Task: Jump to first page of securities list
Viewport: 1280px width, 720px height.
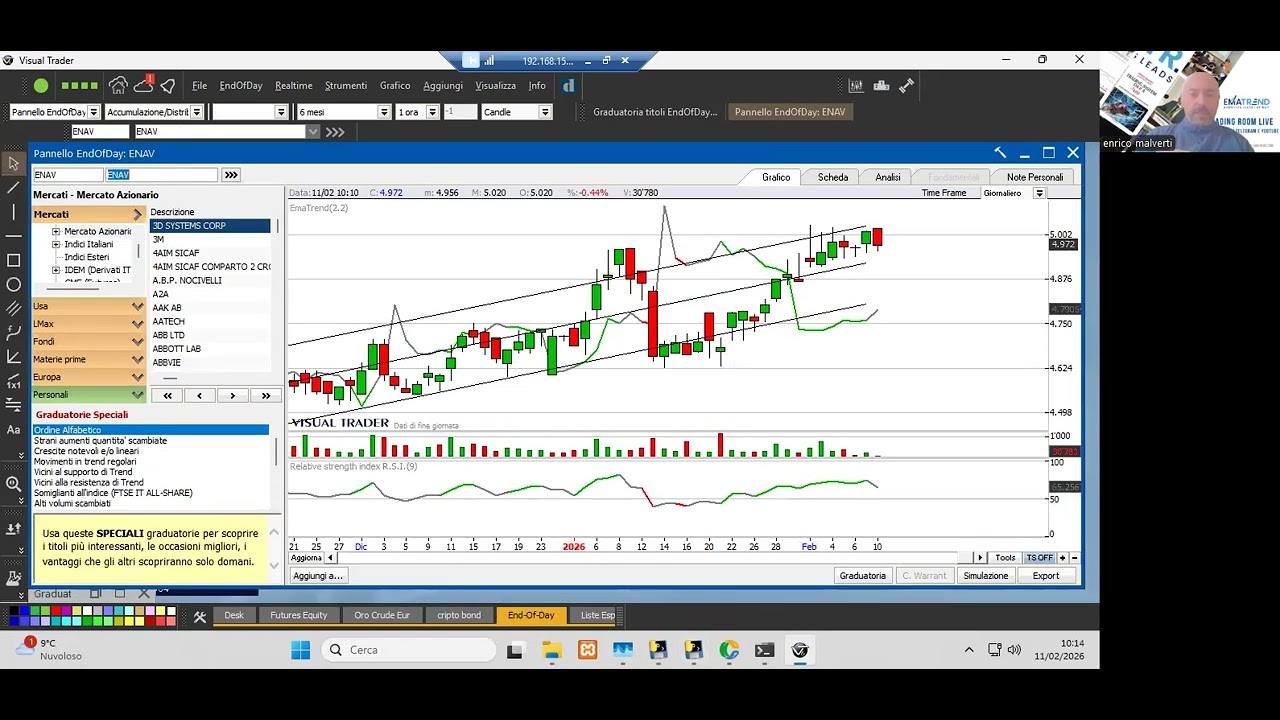Action: 167,395
